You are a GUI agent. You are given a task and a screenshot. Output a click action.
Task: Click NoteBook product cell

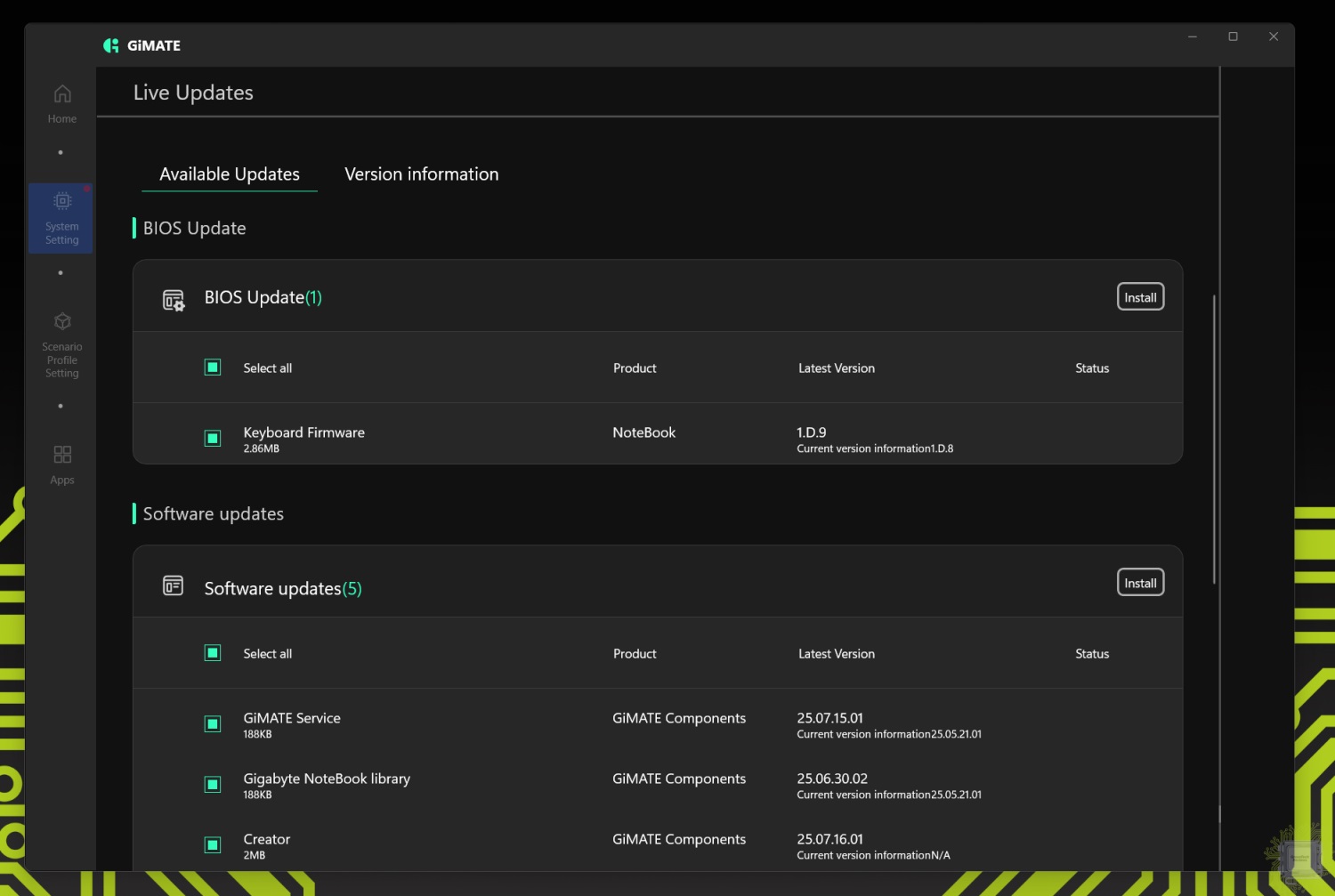643,432
